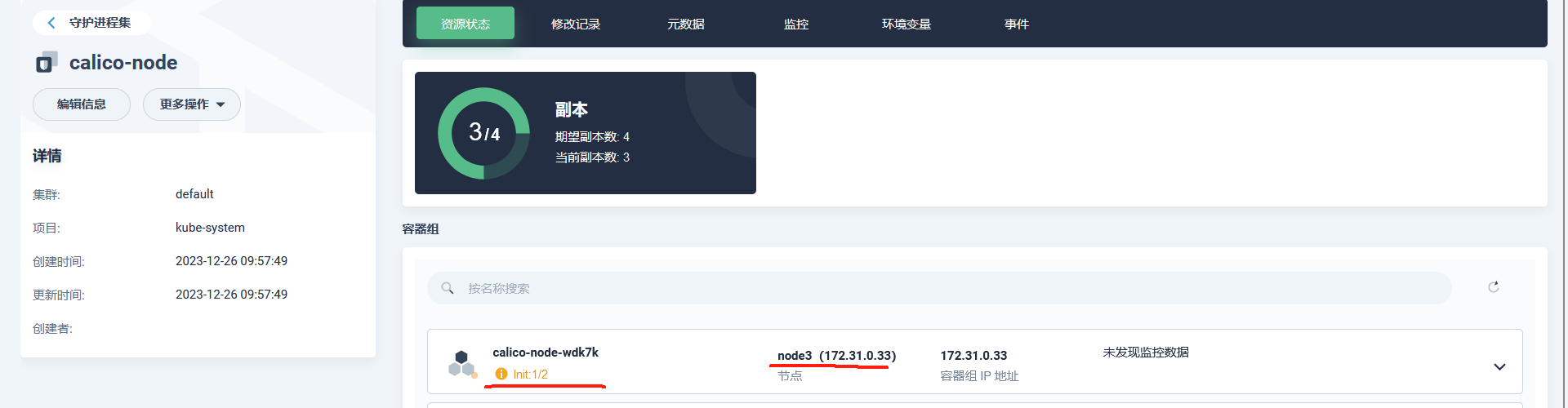Click the 当前副本数: 3 text
This screenshot has height=408, width=1568.
pos(592,157)
